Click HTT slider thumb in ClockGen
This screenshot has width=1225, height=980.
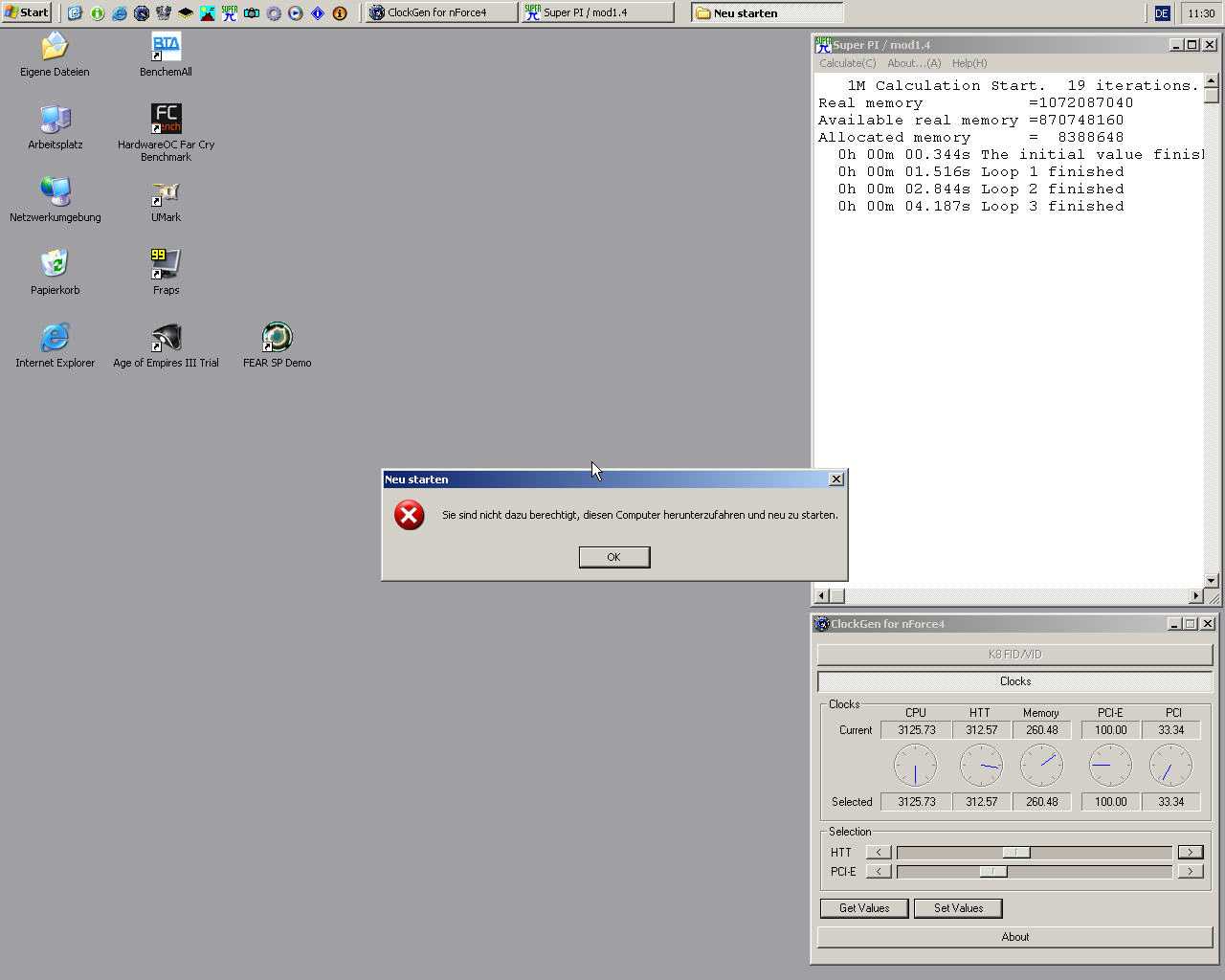(x=1016, y=852)
